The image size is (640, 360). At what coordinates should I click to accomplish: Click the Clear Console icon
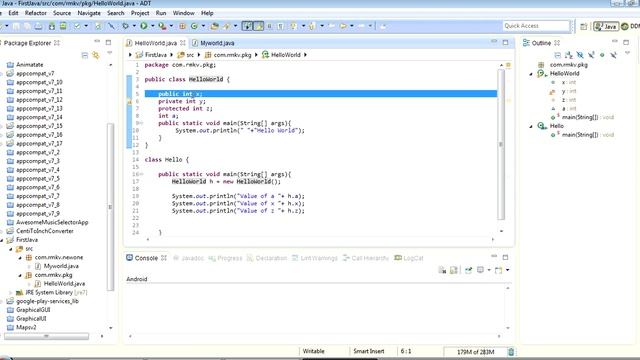(442, 270)
